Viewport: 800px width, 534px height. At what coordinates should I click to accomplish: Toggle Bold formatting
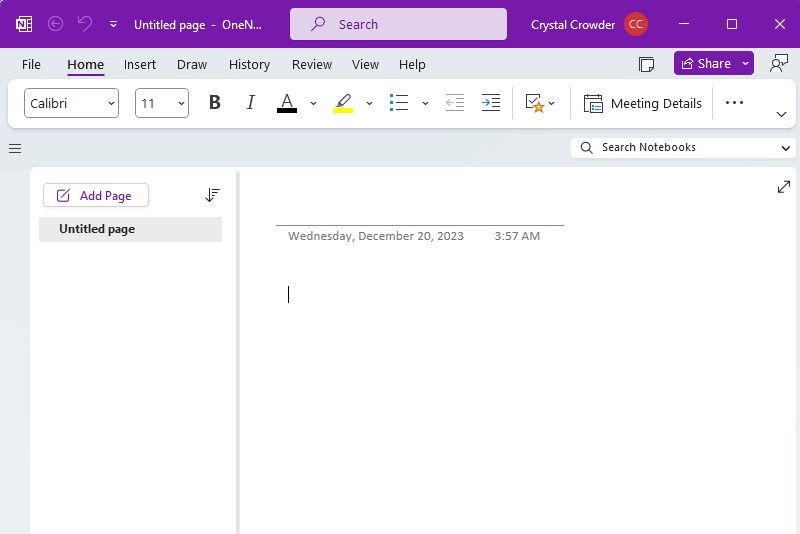tap(215, 103)
